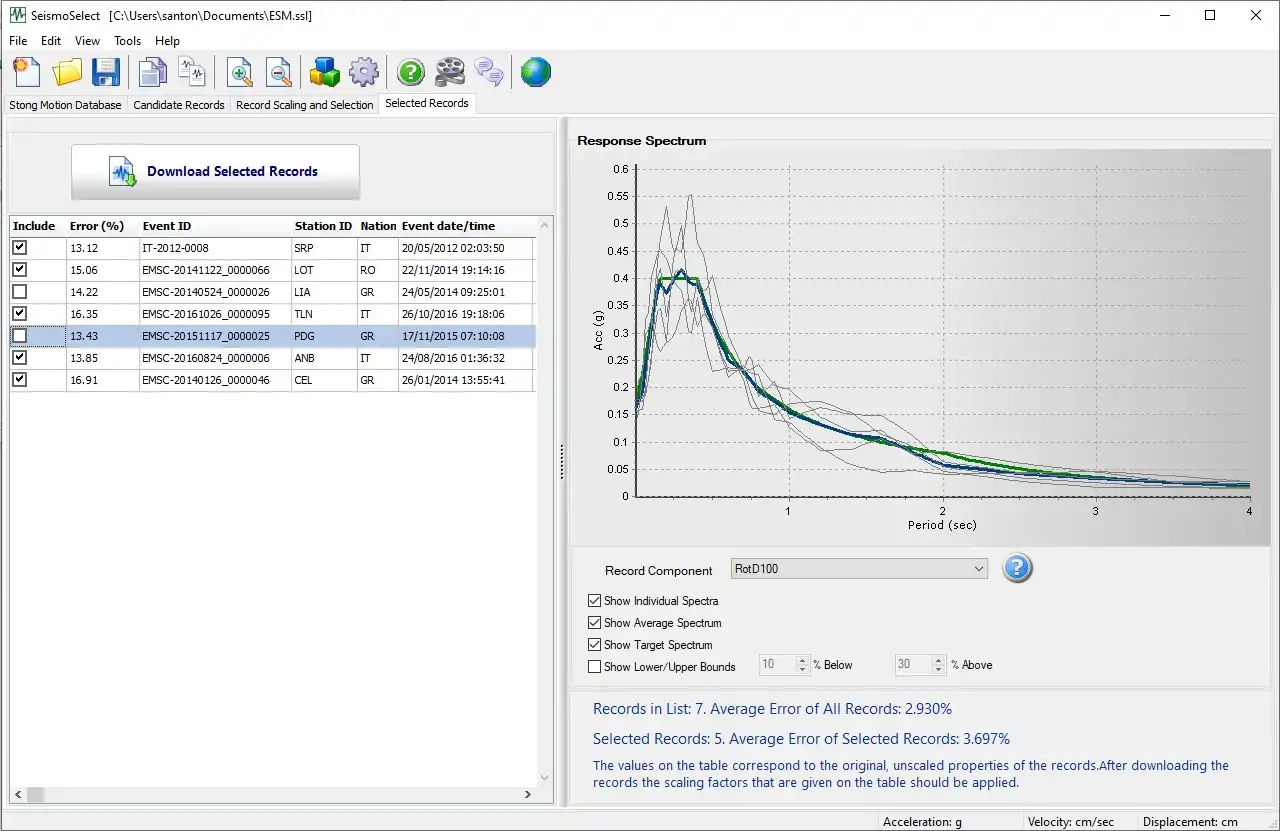Open the Tools menu
The width and height of the screenshot is (1280, 831).
(127, 41)
